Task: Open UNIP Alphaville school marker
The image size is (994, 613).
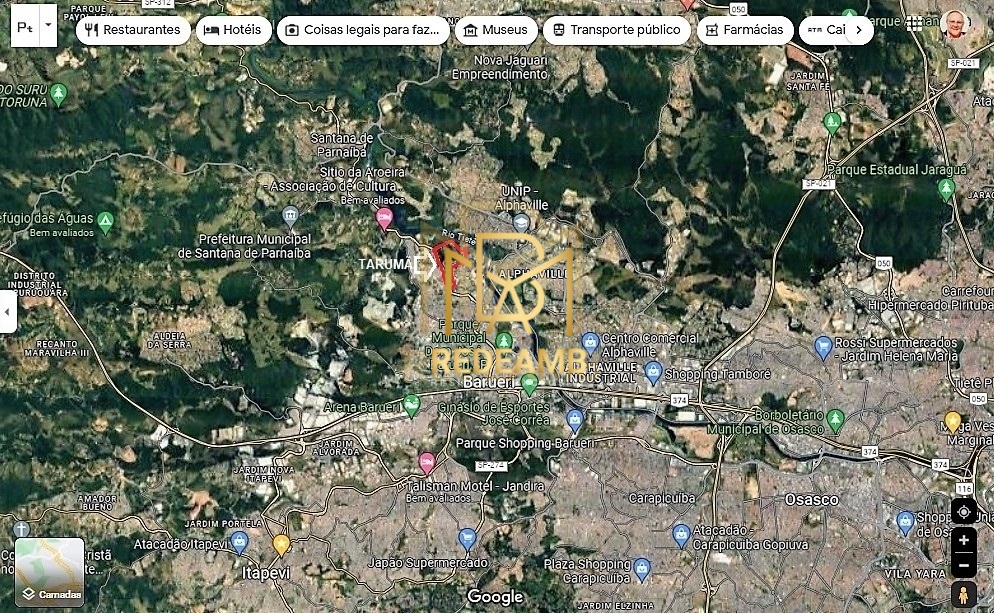Action: [x=521, y=222]
